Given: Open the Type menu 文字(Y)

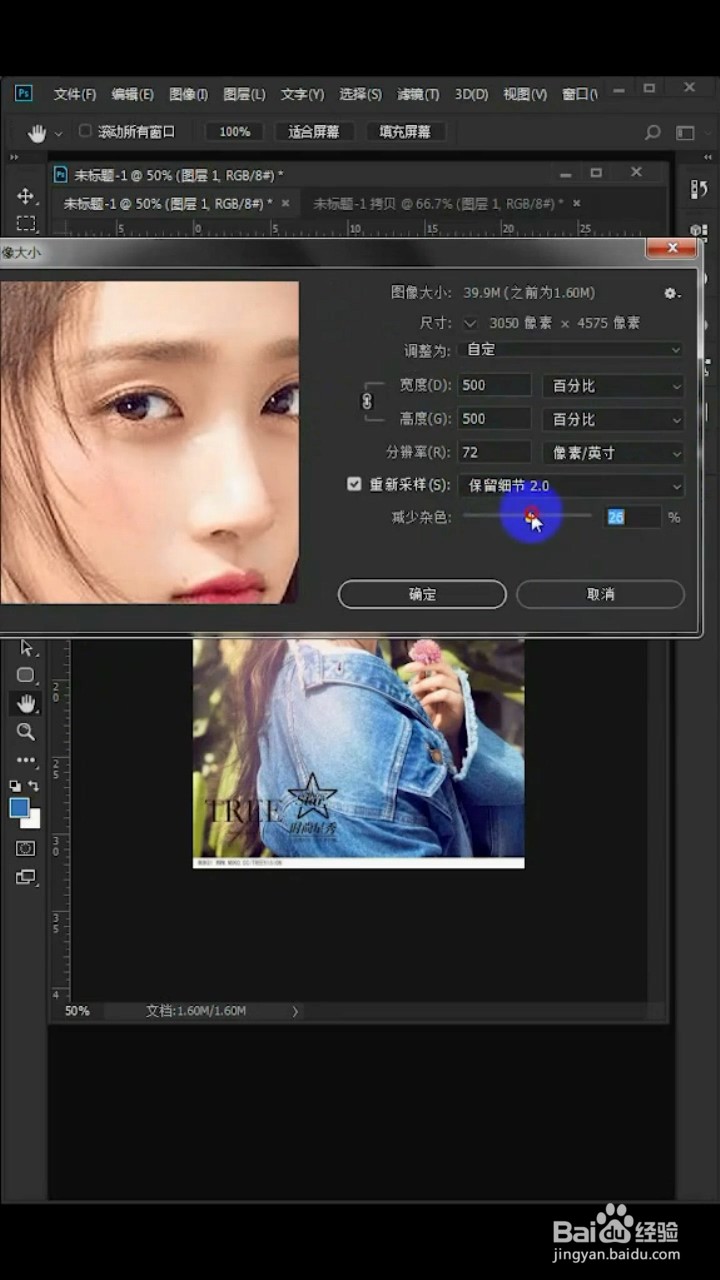Looking at the screenshot, I should point(302,94).
